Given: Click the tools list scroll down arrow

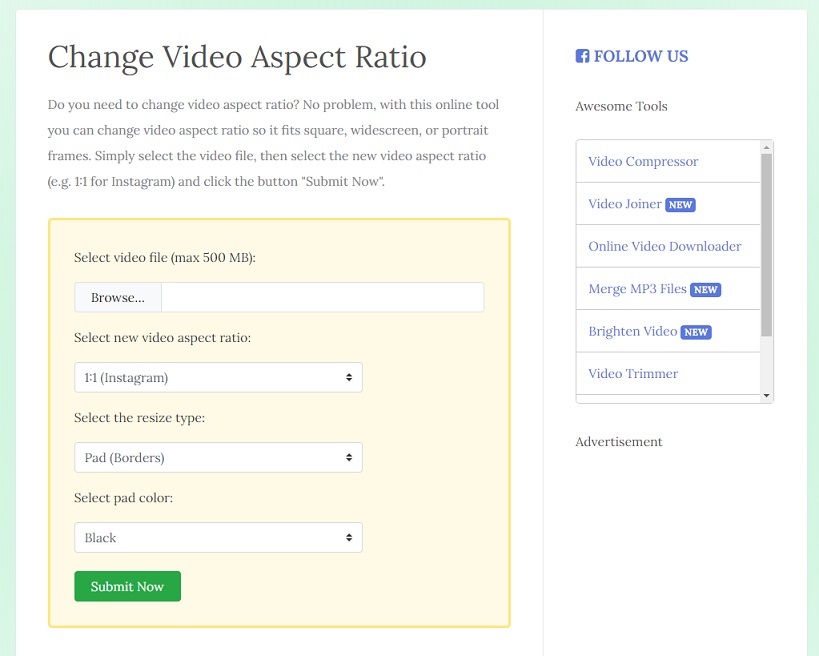Looking at the screenshot, I should coord(766,395).
